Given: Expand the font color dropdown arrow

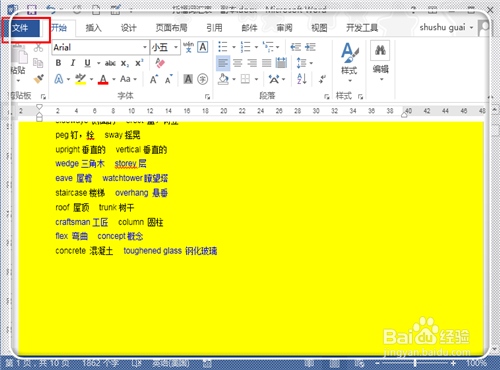Looking at the screenshot, I should [x=114, y=79].
